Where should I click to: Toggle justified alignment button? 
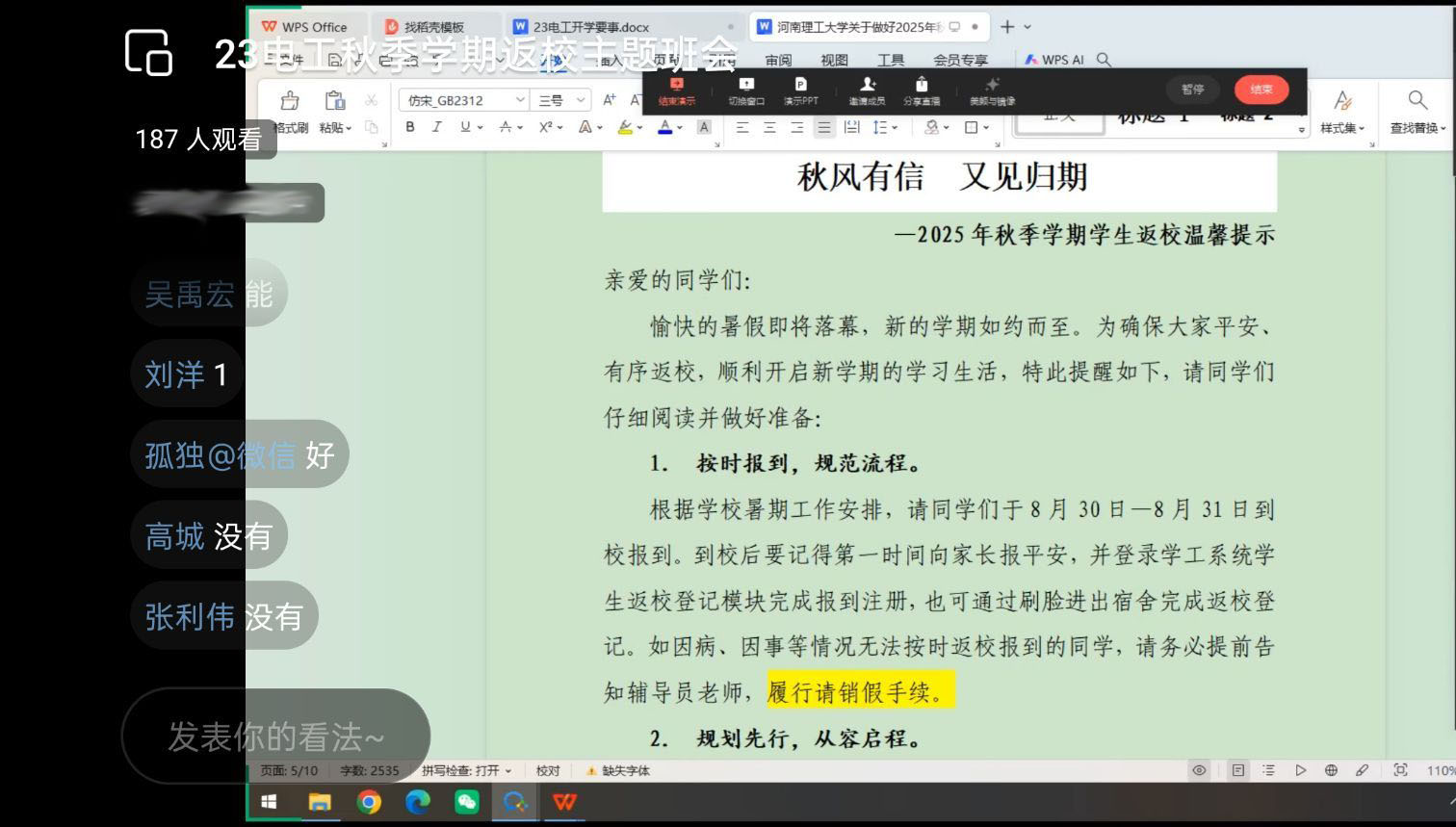[x=824, y=127]
